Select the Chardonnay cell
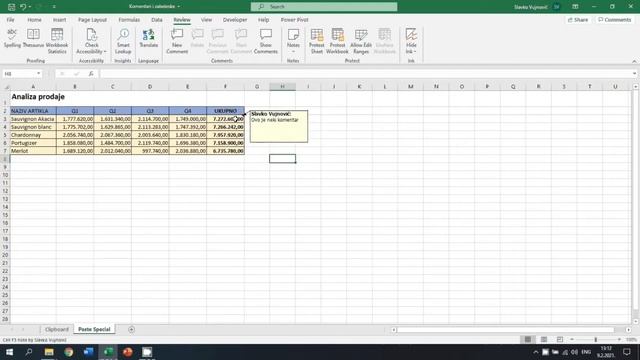Image resolution: width=640 pixels, height=360 pixels. click(33, 135)
